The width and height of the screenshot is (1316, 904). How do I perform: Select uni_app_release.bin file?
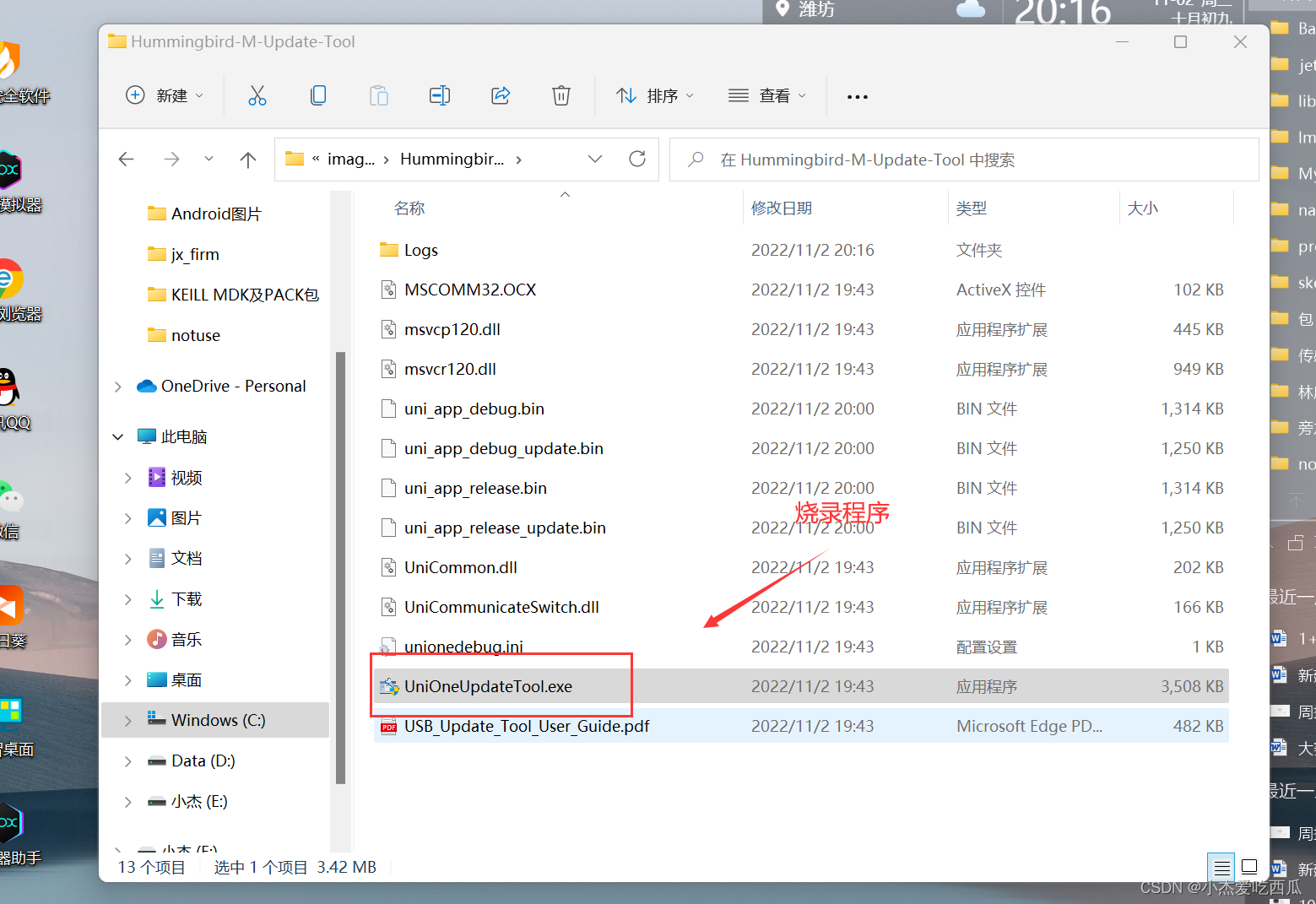(801, 488)
